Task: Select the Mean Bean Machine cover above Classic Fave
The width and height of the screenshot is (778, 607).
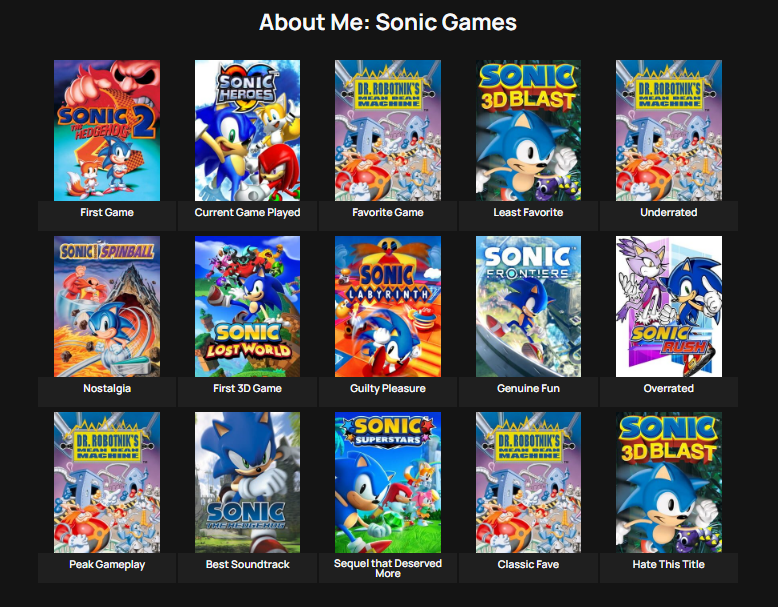Action: coord(528,482)
